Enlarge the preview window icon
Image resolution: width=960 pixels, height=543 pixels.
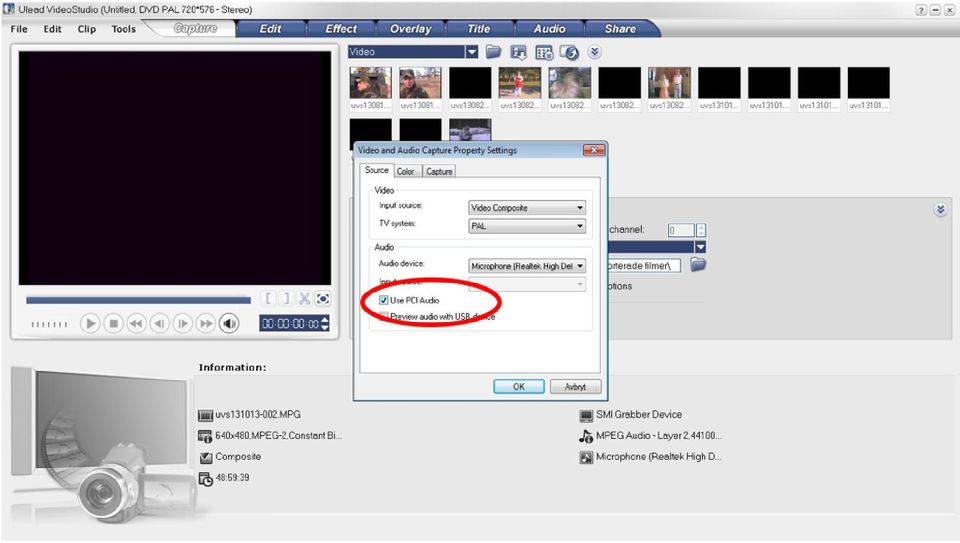coord(323,299)
